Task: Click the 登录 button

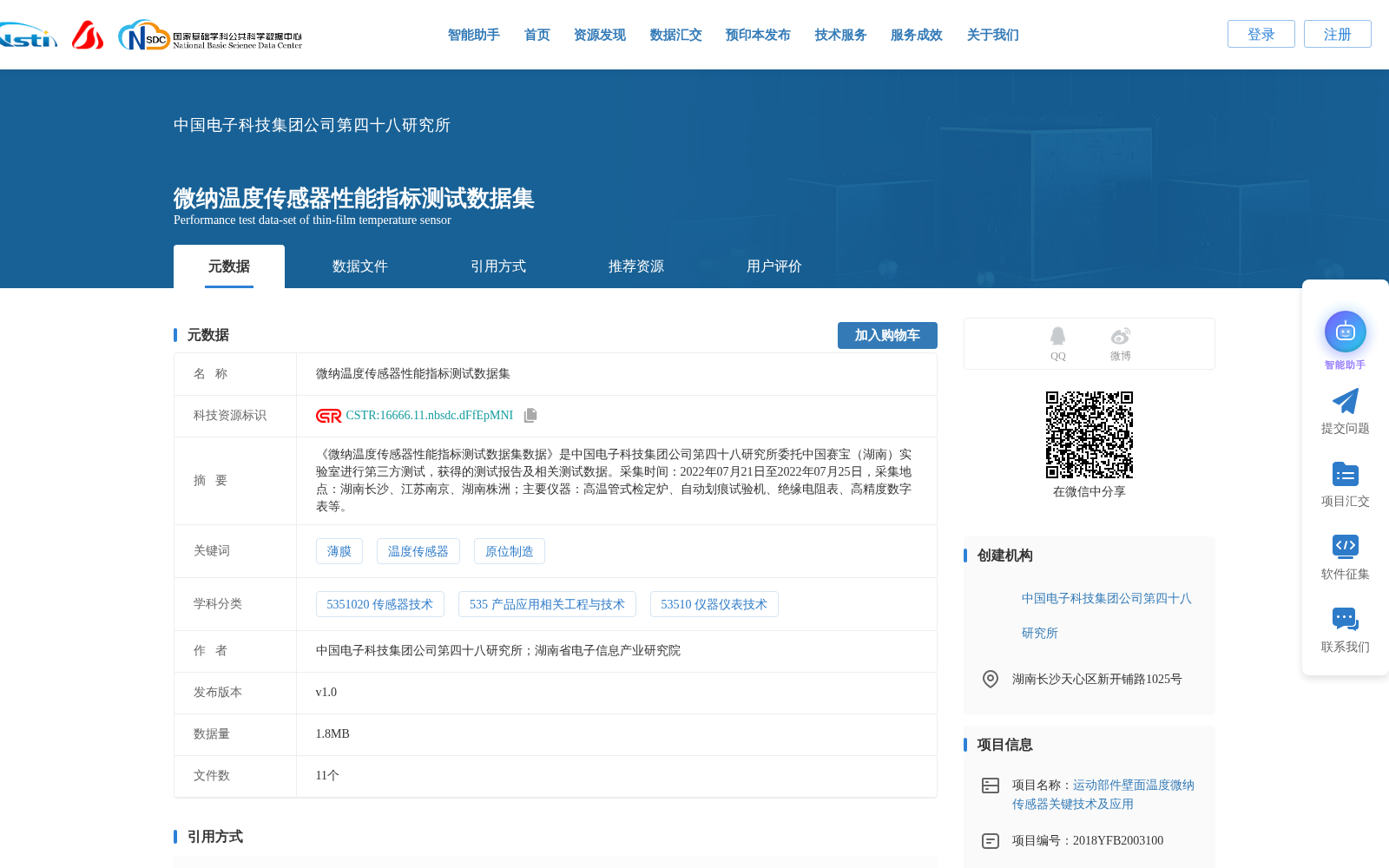Action: point(1261,34)
